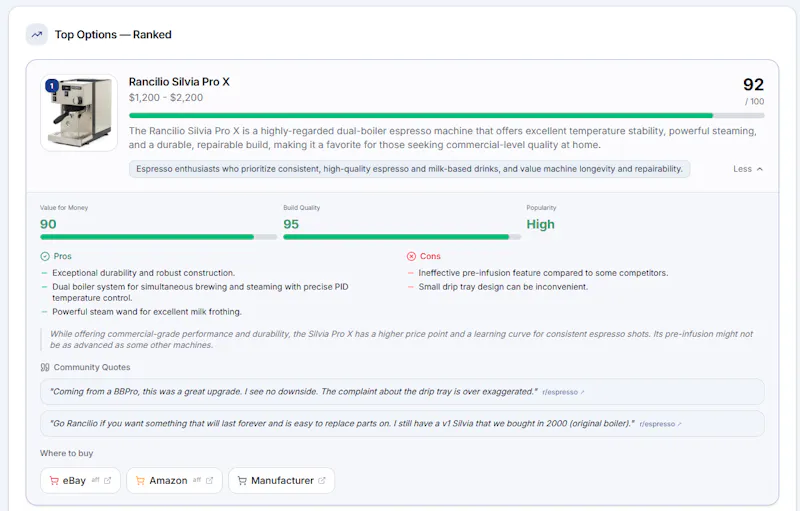800x511 pixels.
Task: Click the Value for Money score 90
Action: tap(48, 224)
